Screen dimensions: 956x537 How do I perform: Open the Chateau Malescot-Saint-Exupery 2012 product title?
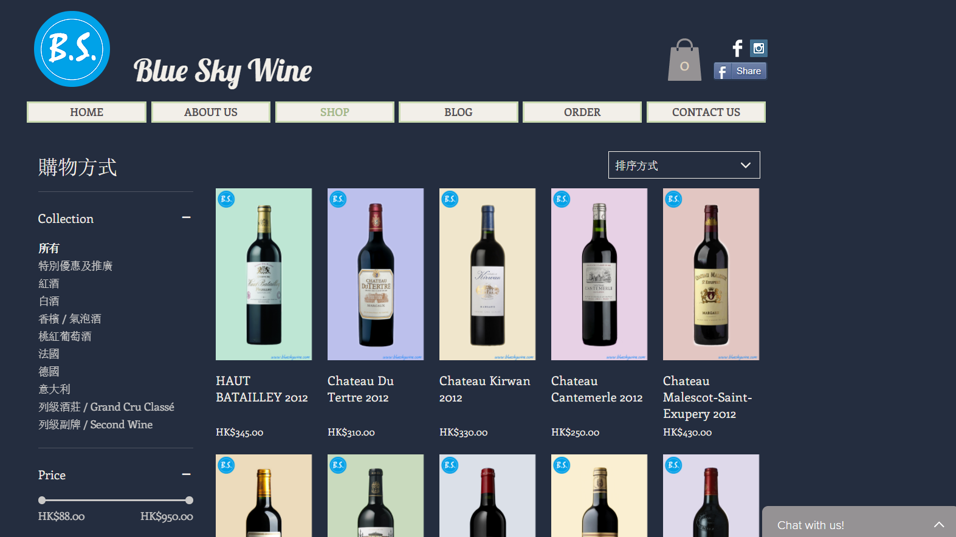click(x=708, y=397)
